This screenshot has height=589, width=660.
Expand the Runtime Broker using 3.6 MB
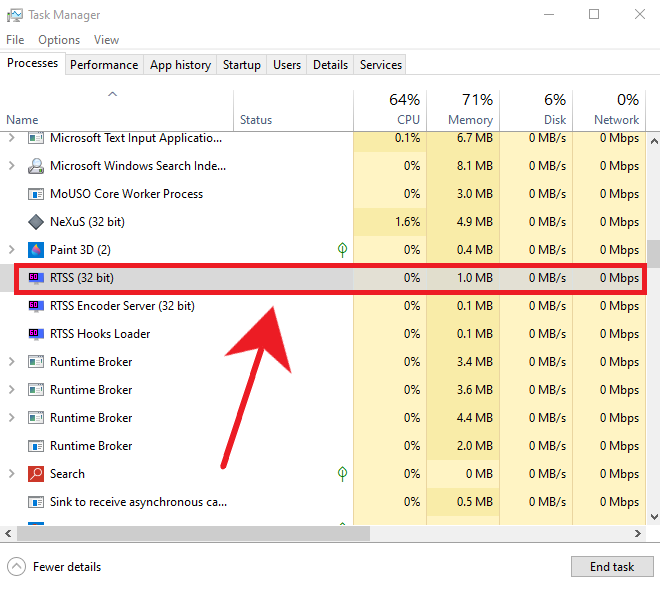pos(12,390)
